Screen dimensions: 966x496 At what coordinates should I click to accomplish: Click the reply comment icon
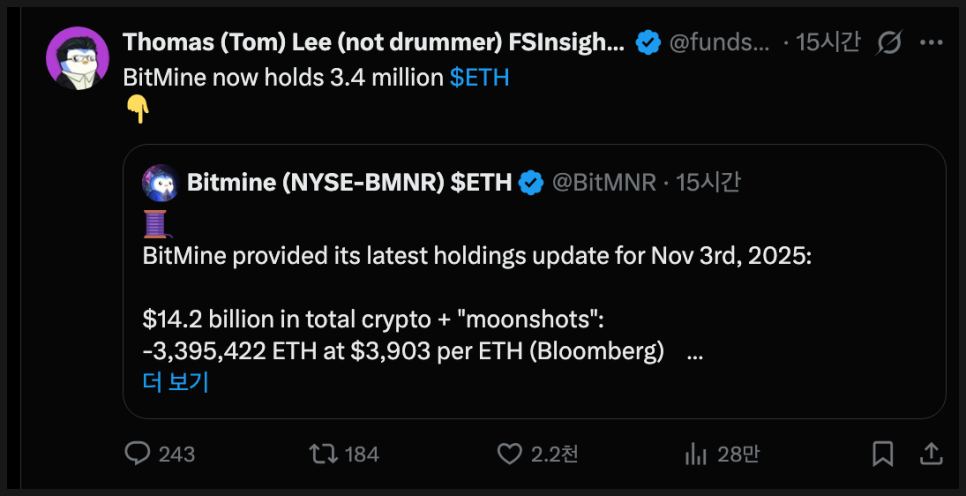coord(138,454)
